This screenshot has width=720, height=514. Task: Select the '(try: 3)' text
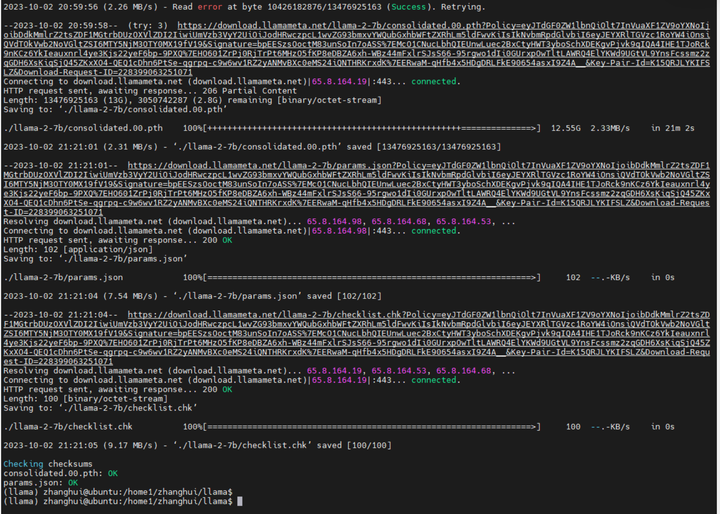tap(147, 26)
